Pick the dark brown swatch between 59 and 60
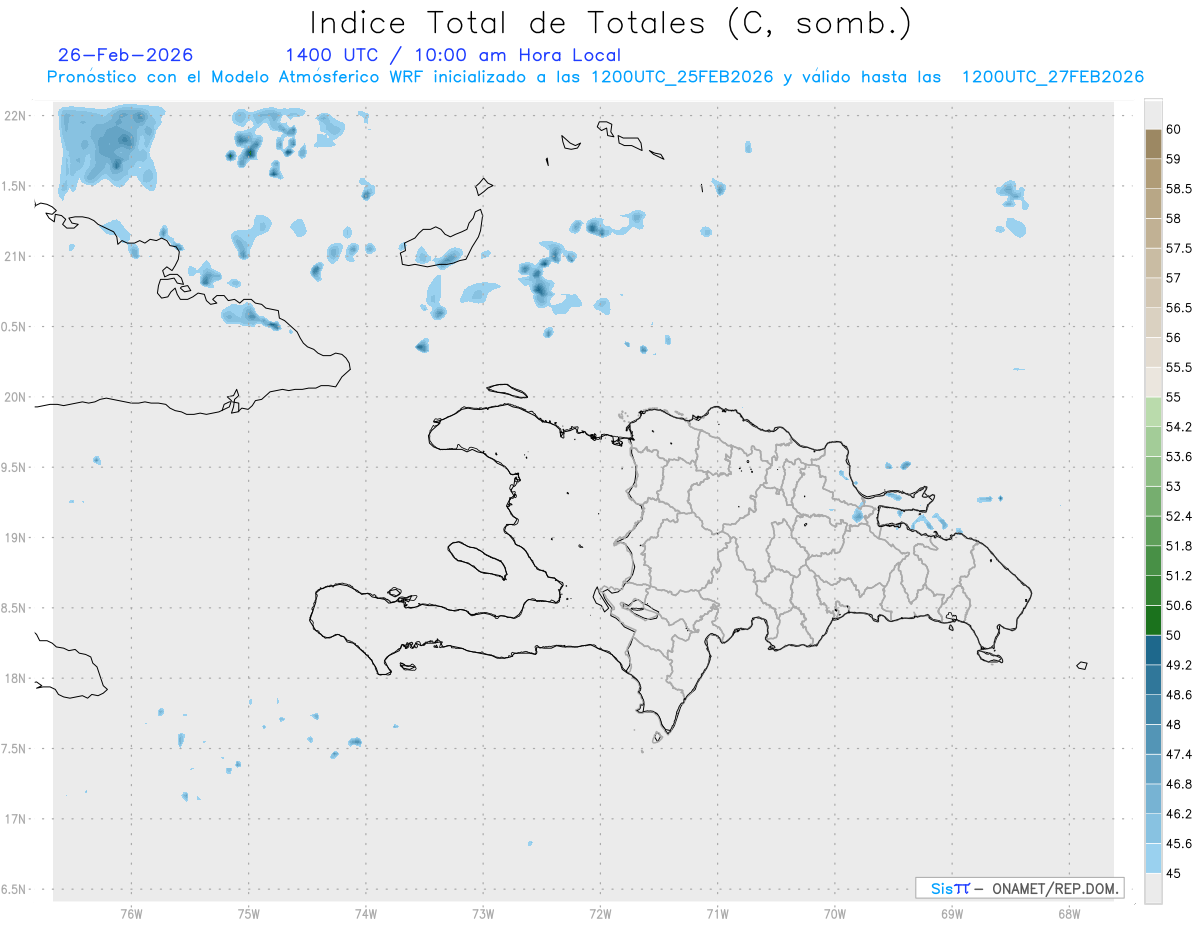Screen dimensions: 1200x927 point(1153,144)
